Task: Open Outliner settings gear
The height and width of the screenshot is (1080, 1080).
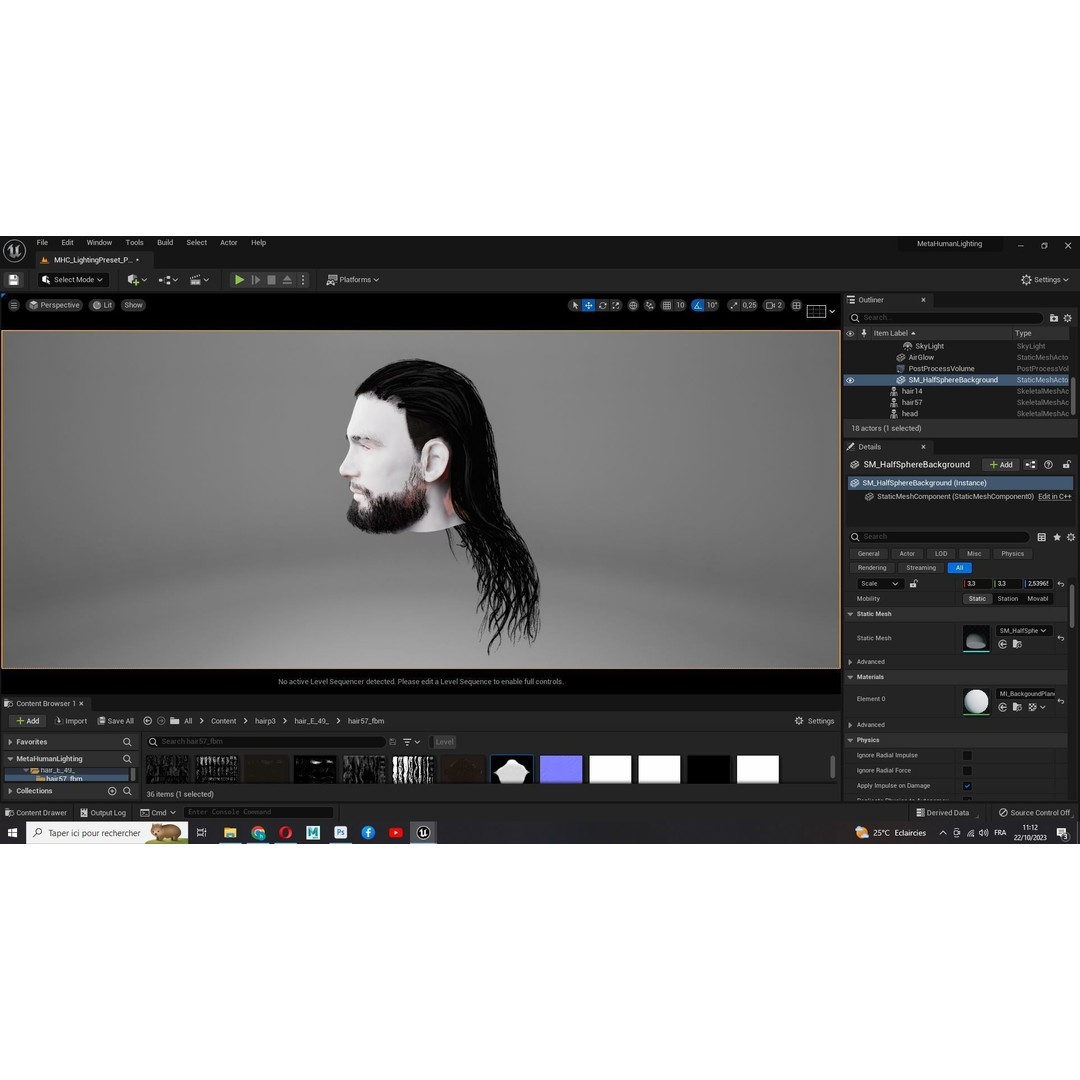Action: click(1068, 318)
